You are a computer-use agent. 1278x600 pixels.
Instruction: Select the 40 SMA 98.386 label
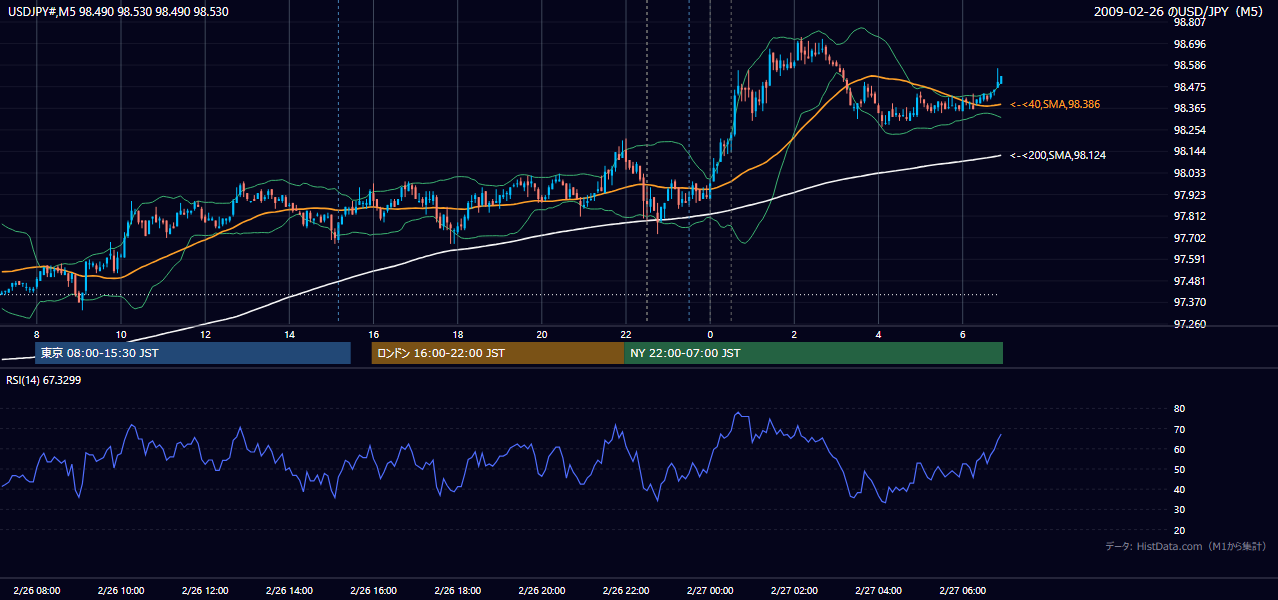[x=1056, y=104]
